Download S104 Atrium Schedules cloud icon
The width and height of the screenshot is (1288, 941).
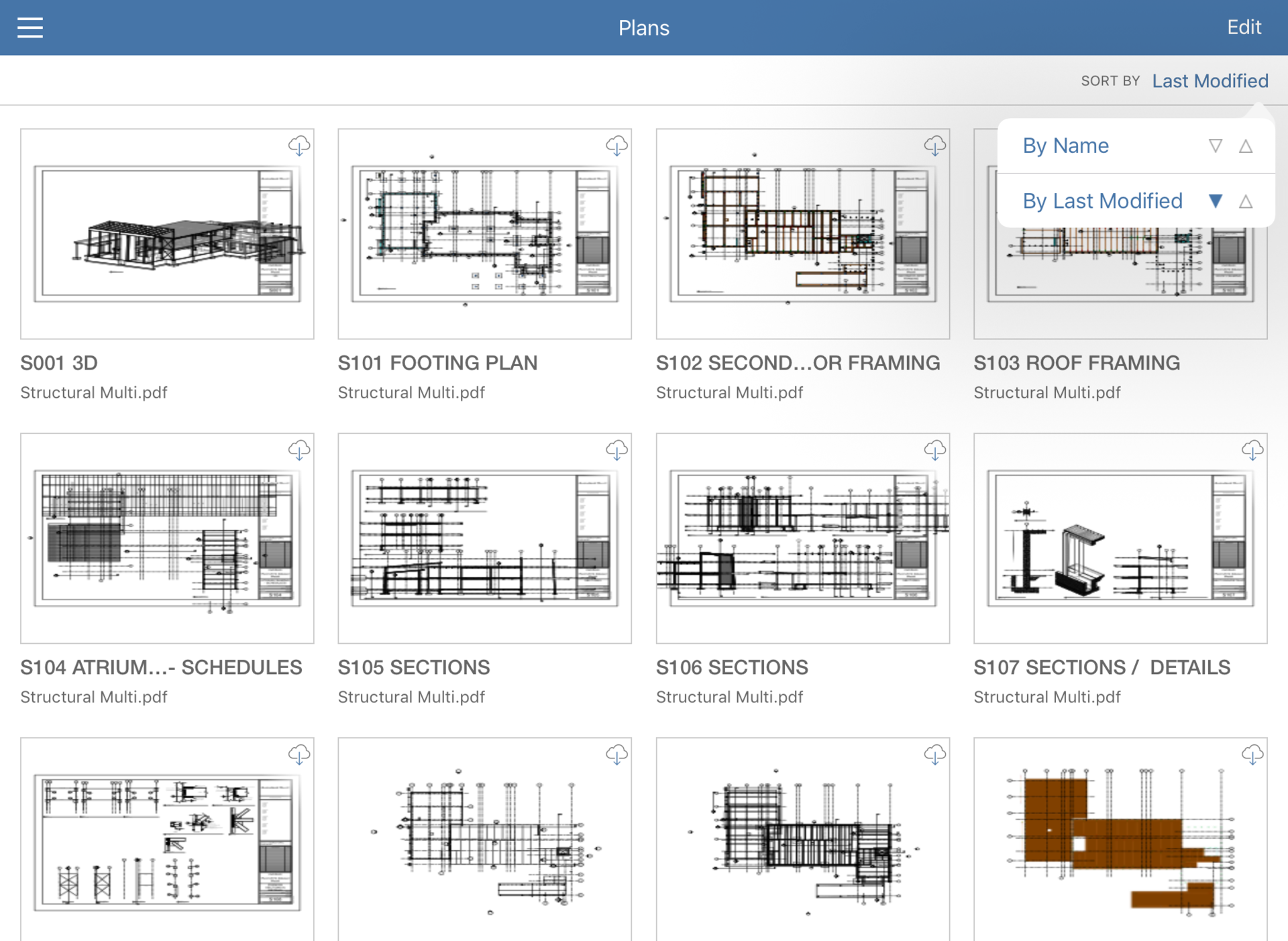click(299, 450)
